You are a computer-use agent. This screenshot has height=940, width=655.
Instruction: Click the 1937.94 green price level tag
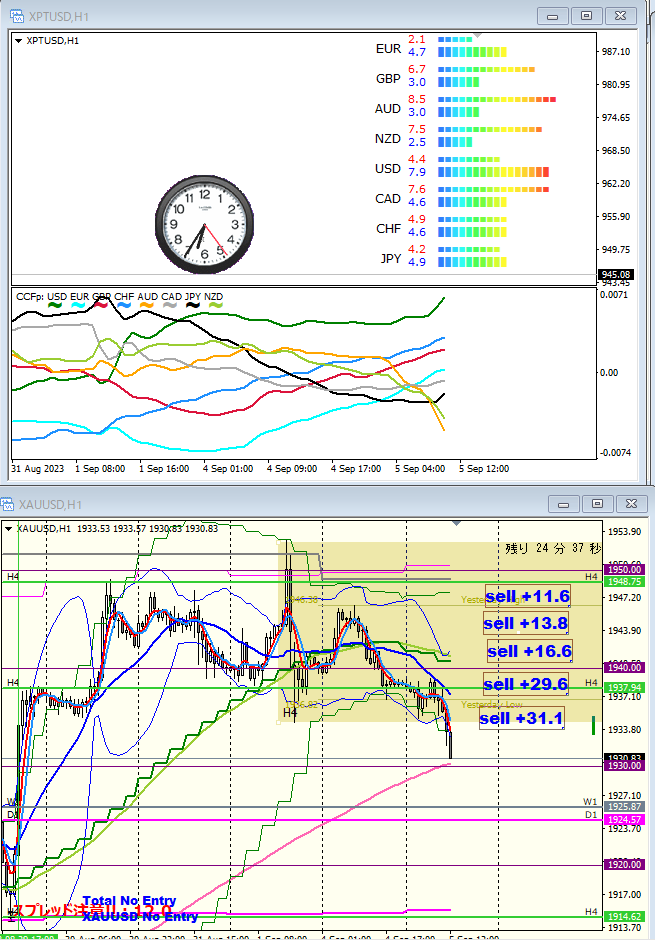point(624,688)
